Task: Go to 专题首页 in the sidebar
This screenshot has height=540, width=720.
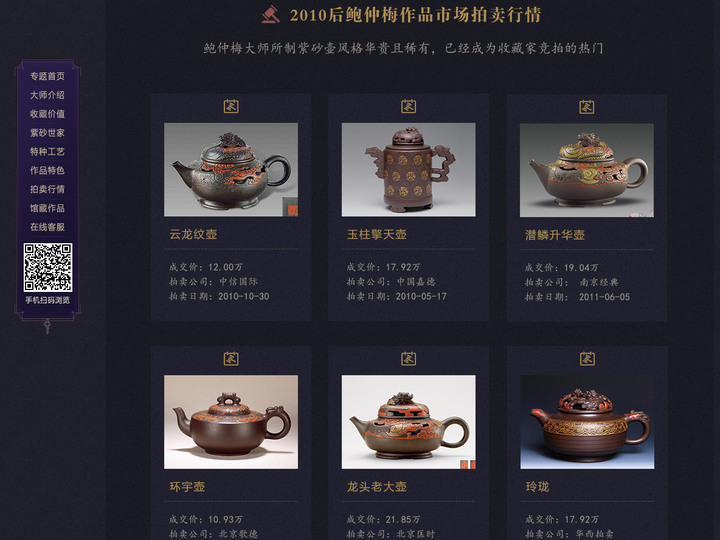Action: coord(47,76)
